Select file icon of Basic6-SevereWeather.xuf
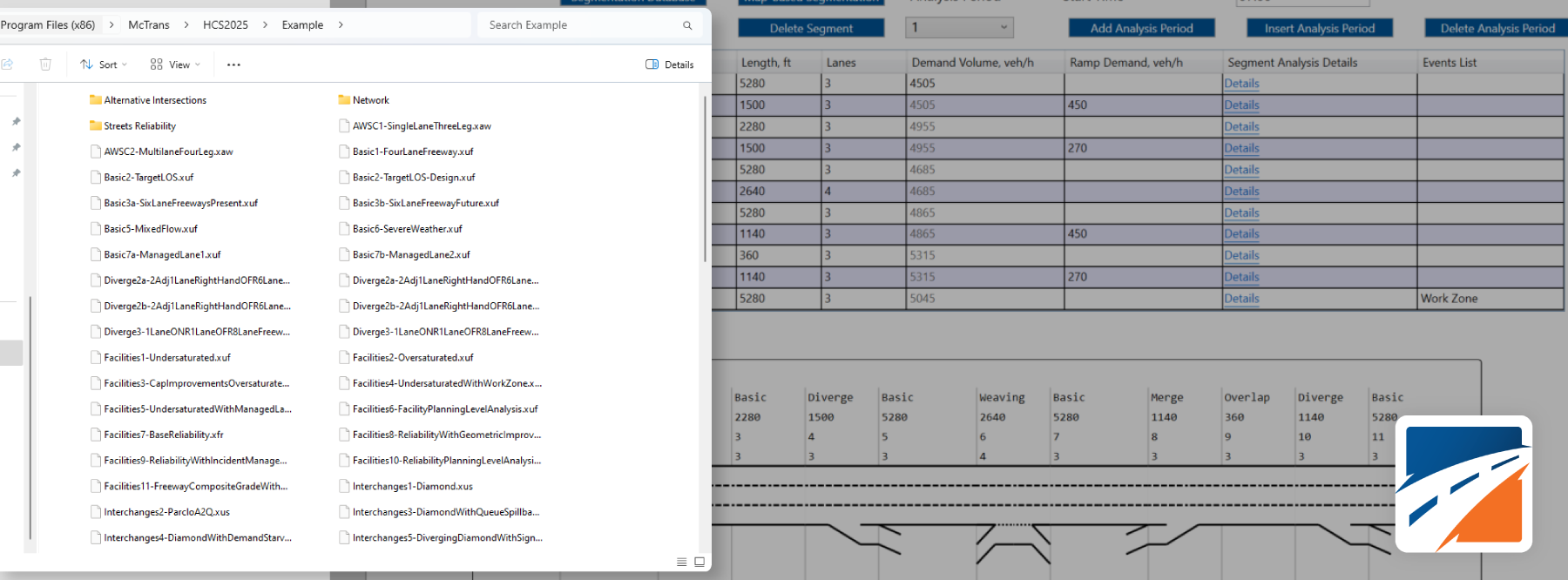 pyautogui.click(x=345, y=229)
